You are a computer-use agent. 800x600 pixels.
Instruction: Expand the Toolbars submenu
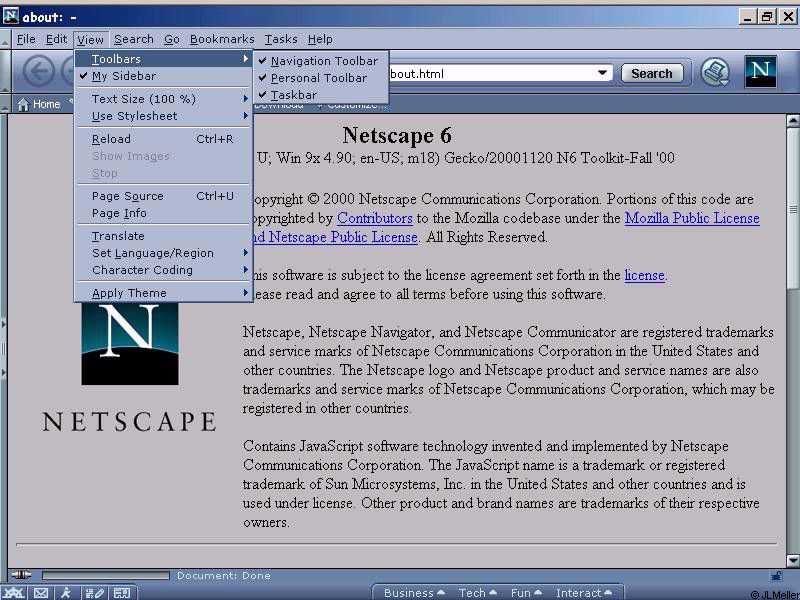[163, 59]
